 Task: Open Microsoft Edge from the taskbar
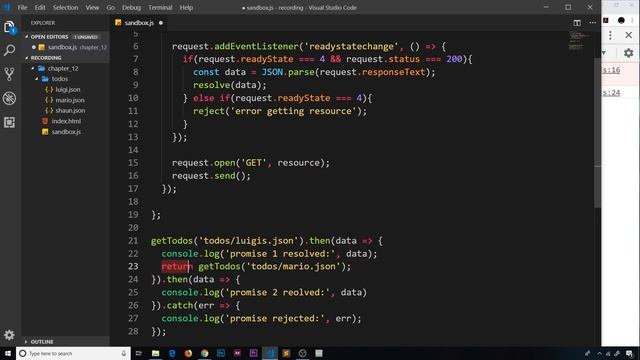pos(172,353)
